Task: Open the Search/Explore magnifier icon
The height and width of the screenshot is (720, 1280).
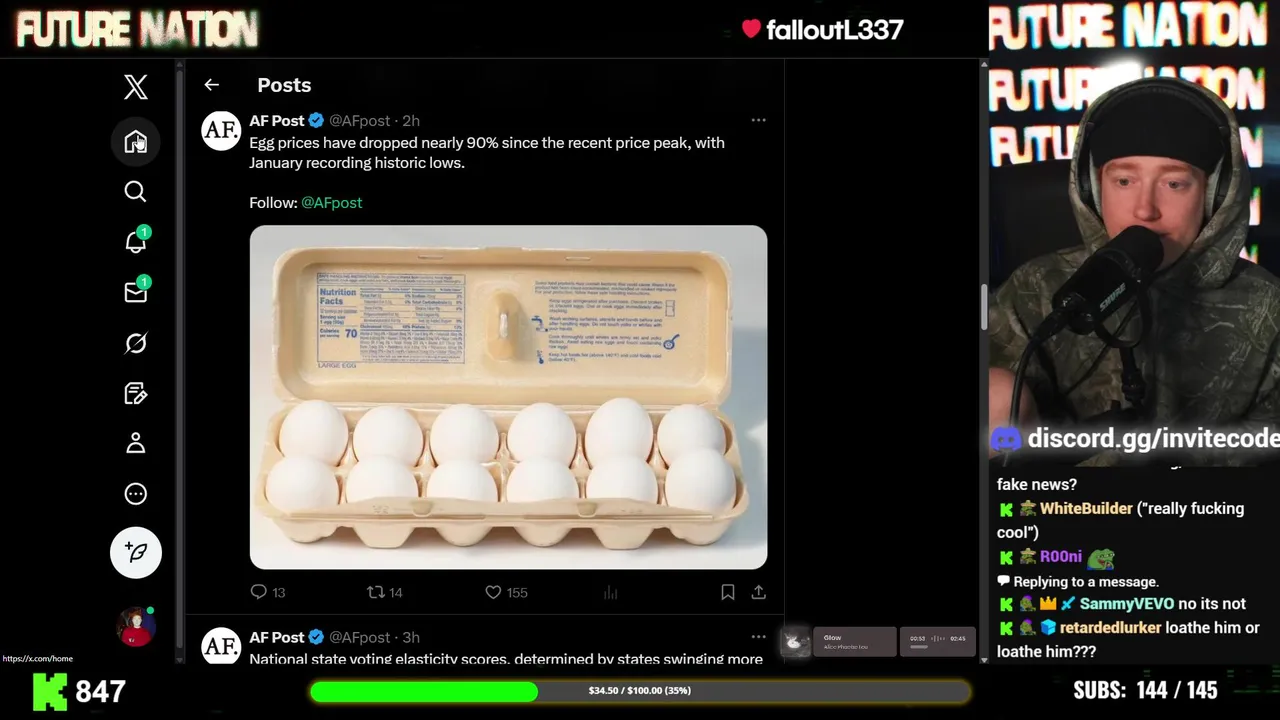Action: (136, 191)
